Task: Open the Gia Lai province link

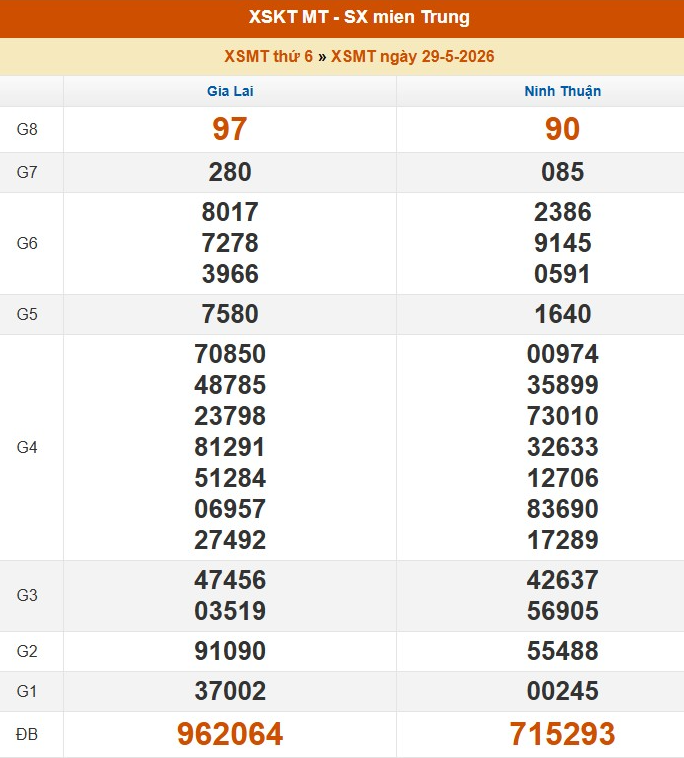Action: 230,91
